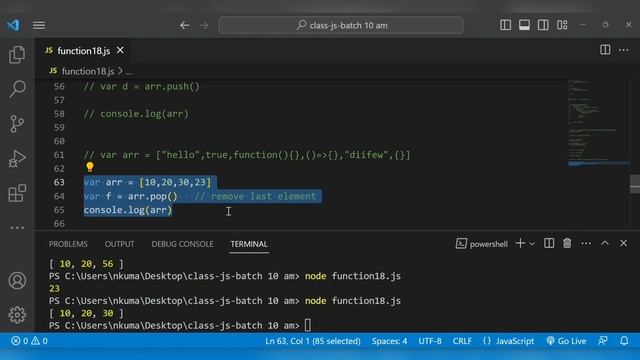Go forward with the right arrow

click(204, 25)
